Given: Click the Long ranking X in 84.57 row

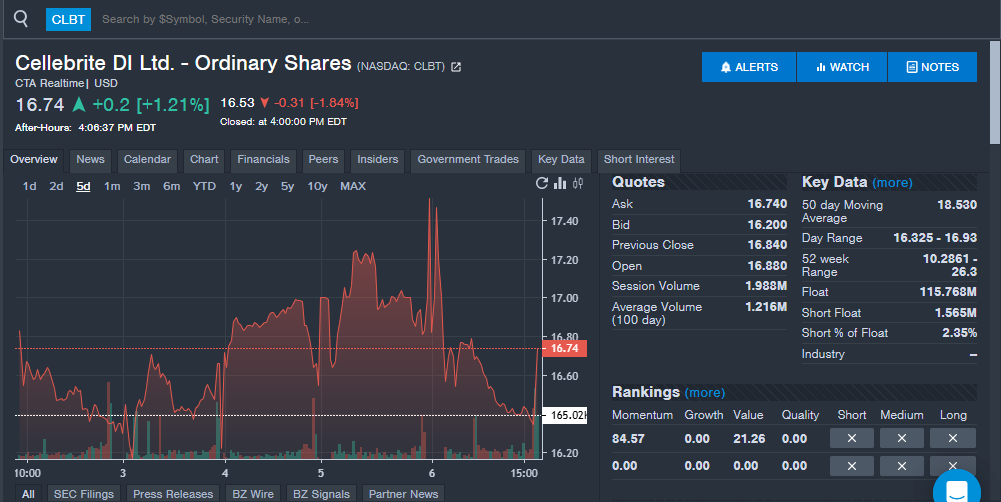Looking at the screenshot, I should (x=952, y=438).
